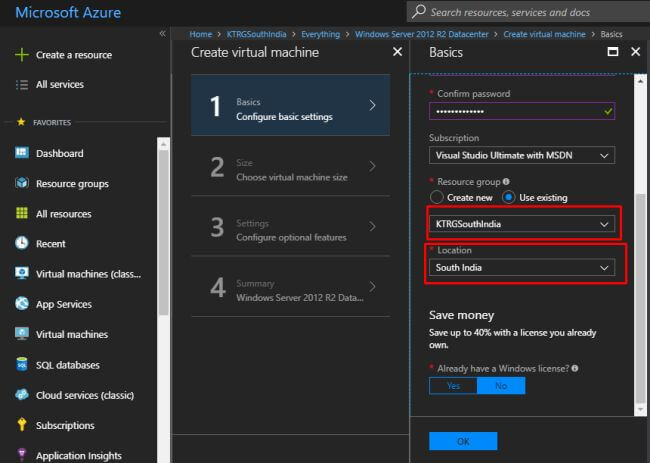
Task: Click the Subscriptions key icon
Action: (21, 425)
